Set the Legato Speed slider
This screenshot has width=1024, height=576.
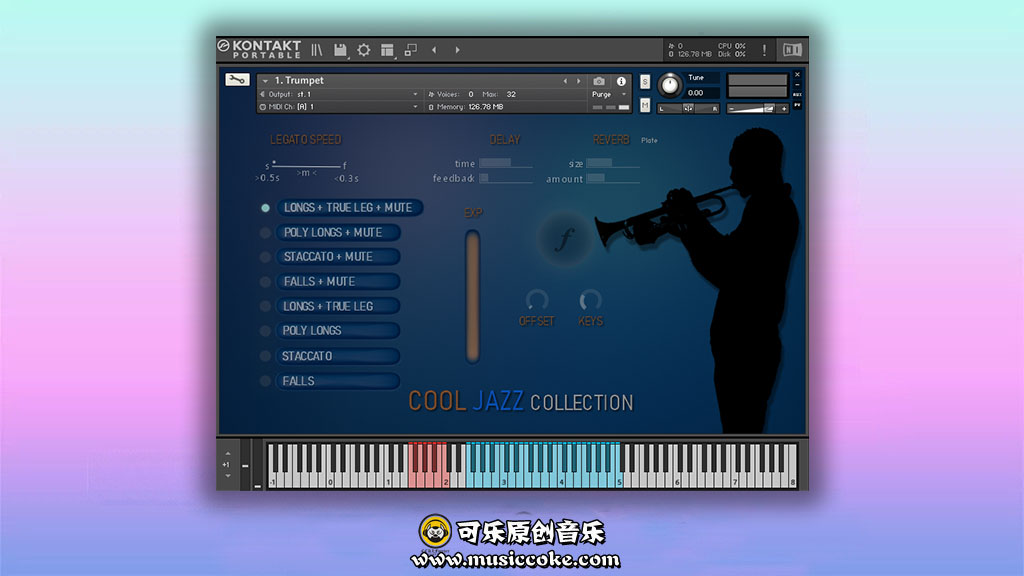tap(306, 164)
